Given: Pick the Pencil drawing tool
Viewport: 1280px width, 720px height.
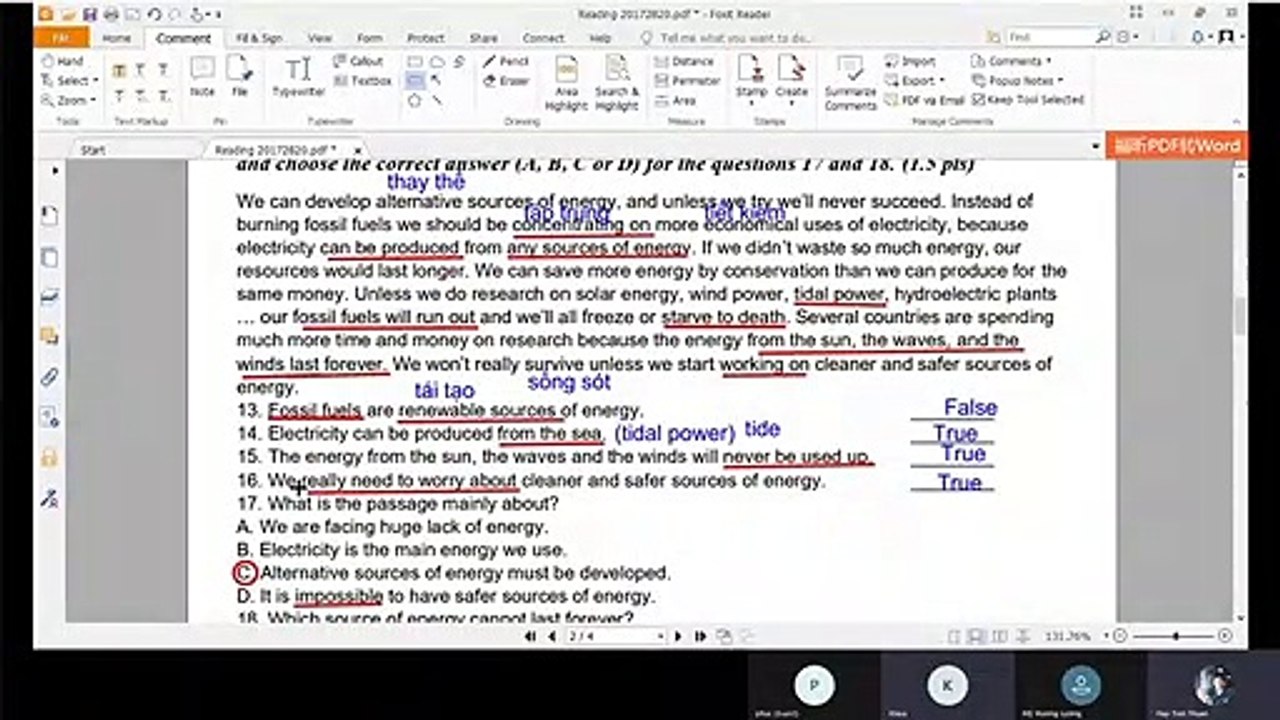Looking at the screenshot, I should tap(505, 62).
